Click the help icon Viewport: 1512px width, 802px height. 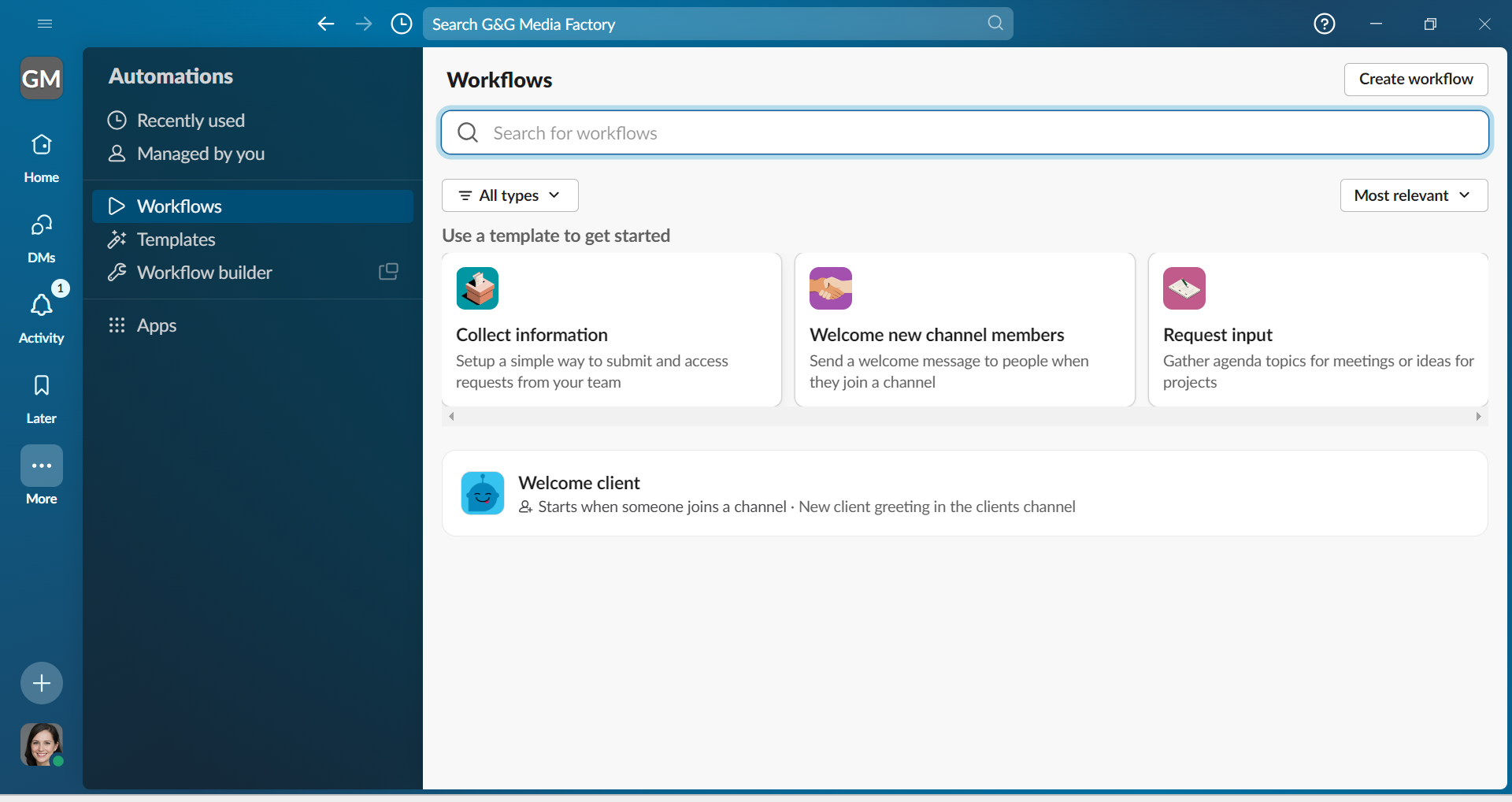click(x=1325, y=24)
